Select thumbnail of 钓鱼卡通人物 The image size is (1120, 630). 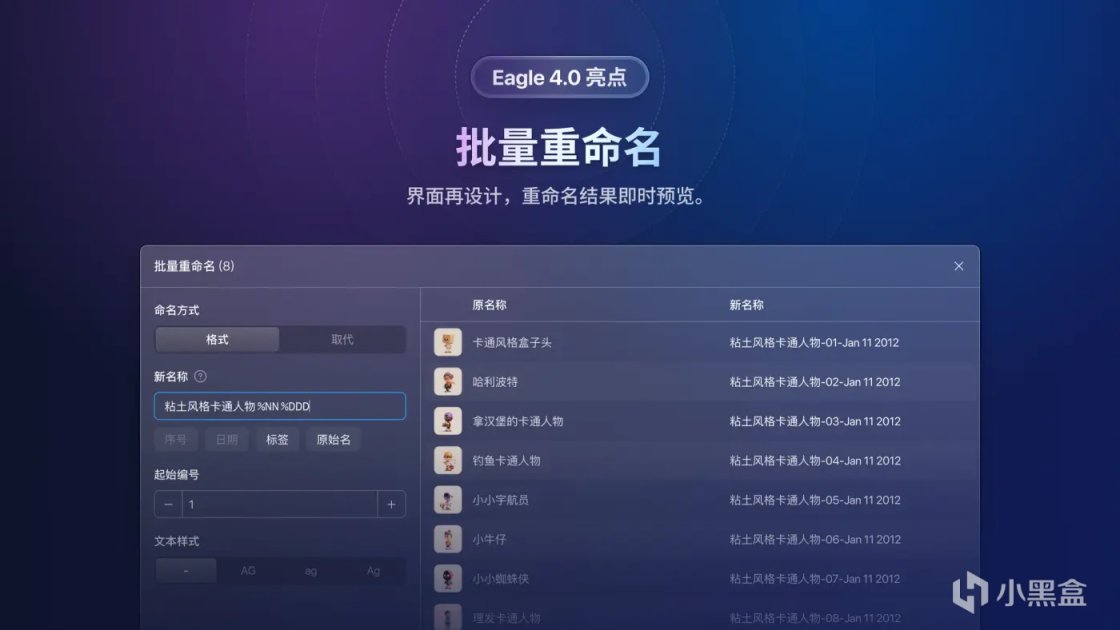point(448,460)
